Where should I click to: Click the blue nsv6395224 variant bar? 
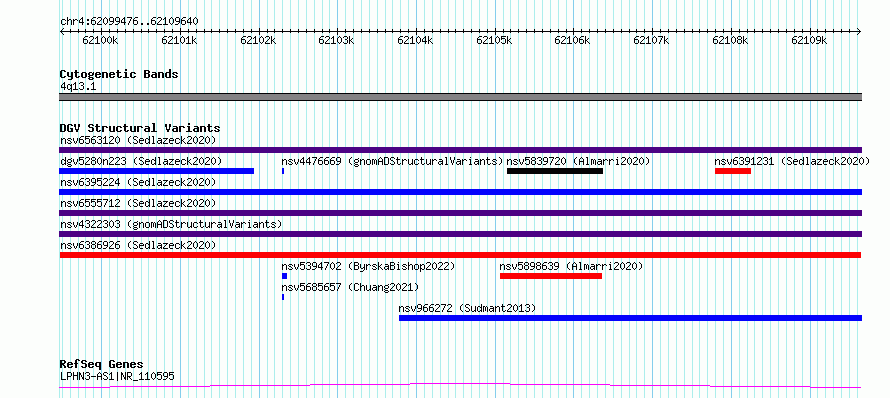[x=460, y=192]
